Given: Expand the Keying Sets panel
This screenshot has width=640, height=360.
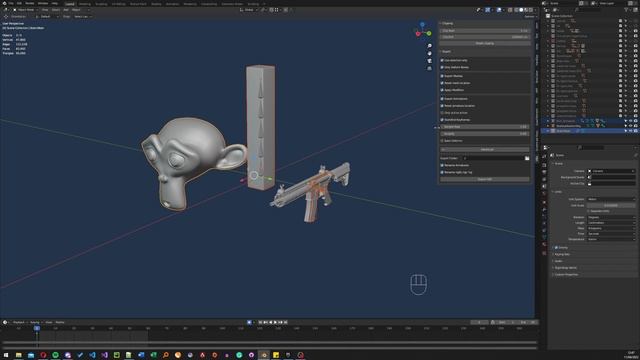Looking at the screenshot, I should click(562, 254).
